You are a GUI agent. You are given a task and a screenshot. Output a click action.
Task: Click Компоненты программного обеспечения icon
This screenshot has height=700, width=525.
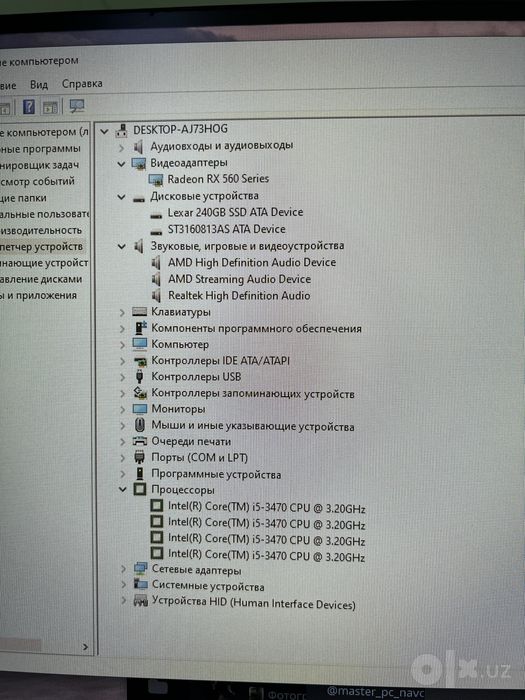[140, 328]
